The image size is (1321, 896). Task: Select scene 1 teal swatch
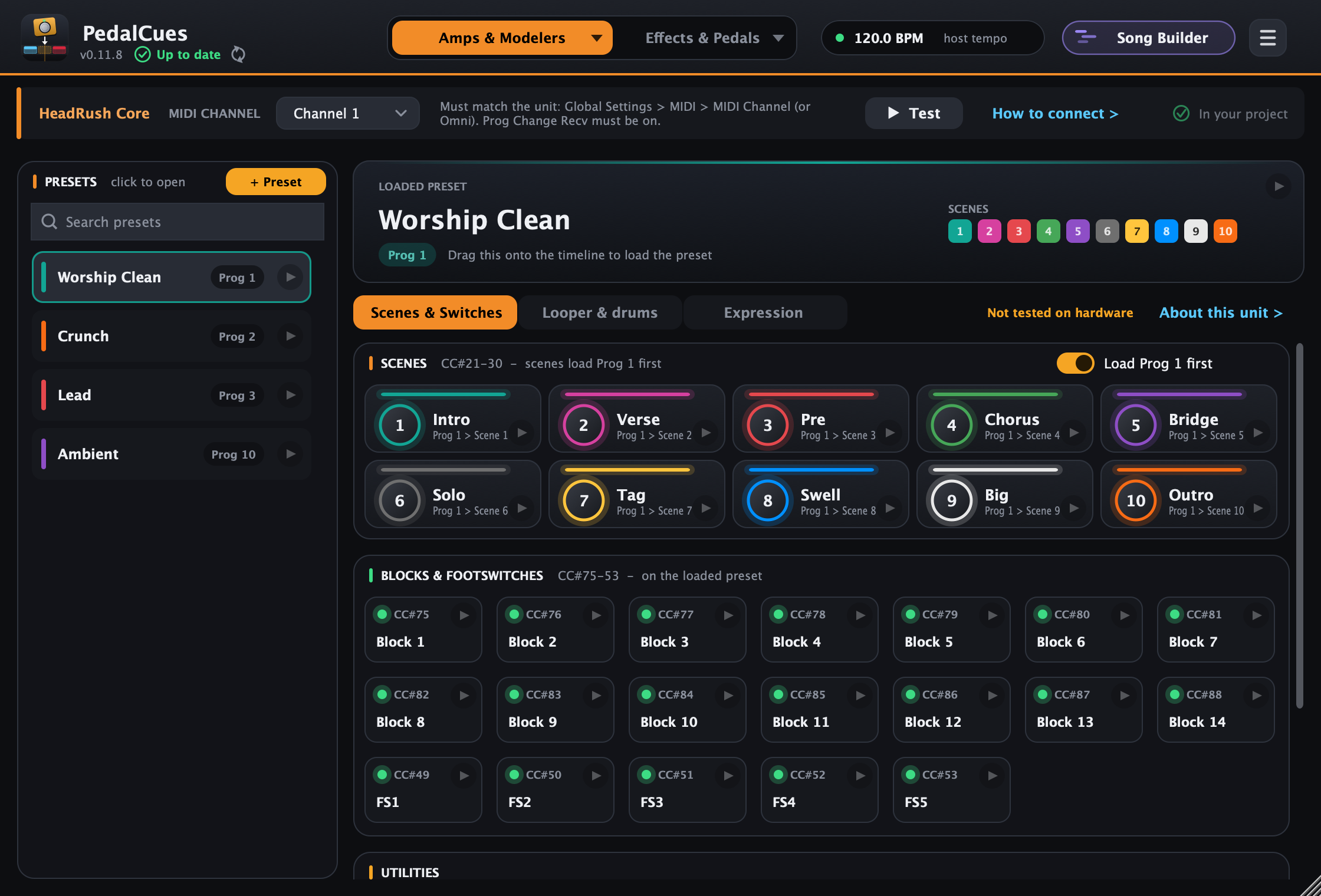959,231
